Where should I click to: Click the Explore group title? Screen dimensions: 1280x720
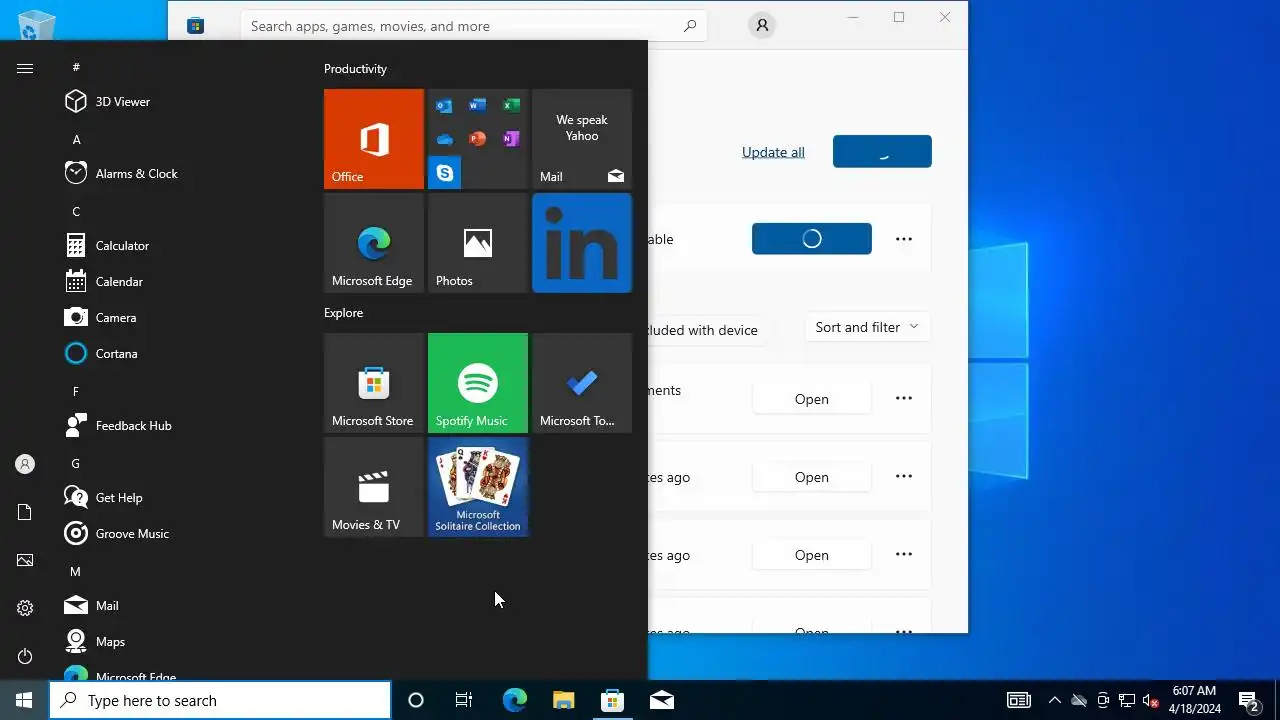coord(343,313)
